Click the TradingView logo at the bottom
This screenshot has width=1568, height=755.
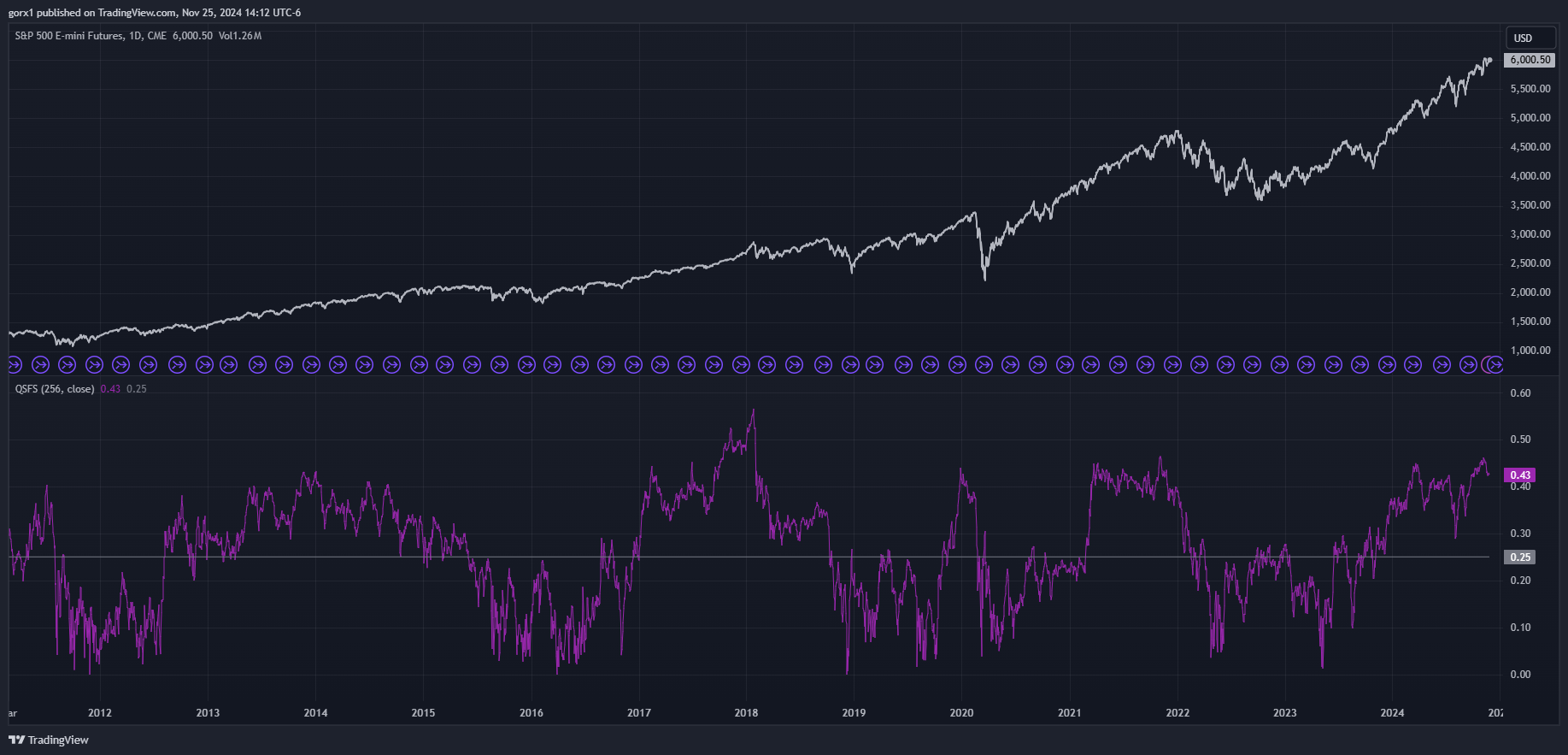click(x=49, y=740)
